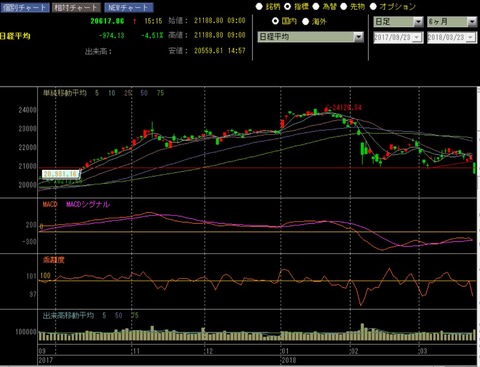This screenshot has width=480, height=367.
Task: Click the 20,931.16 price label on chart
Action: tap(61, 174)
